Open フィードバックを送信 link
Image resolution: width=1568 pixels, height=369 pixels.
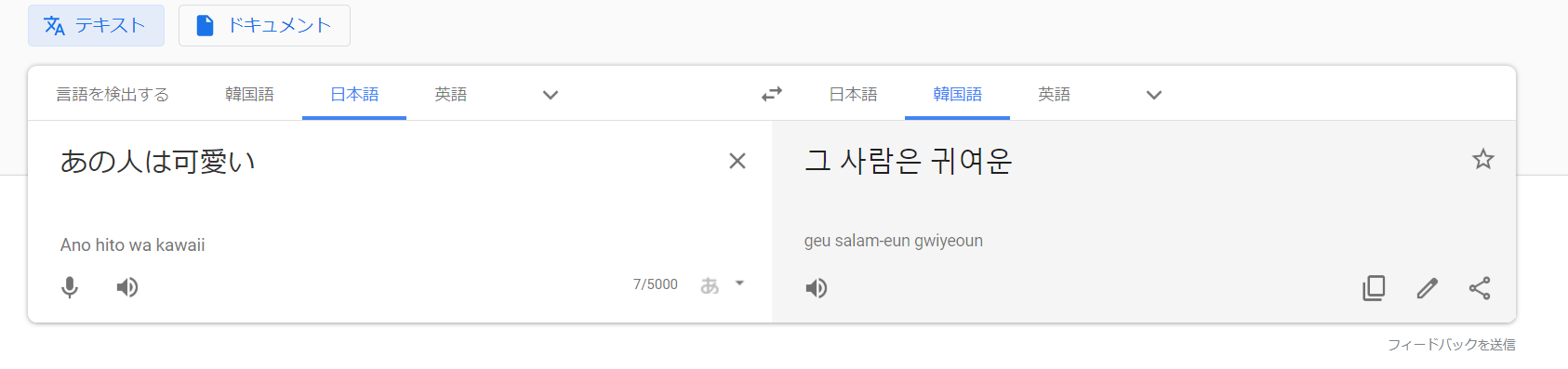1451,344
